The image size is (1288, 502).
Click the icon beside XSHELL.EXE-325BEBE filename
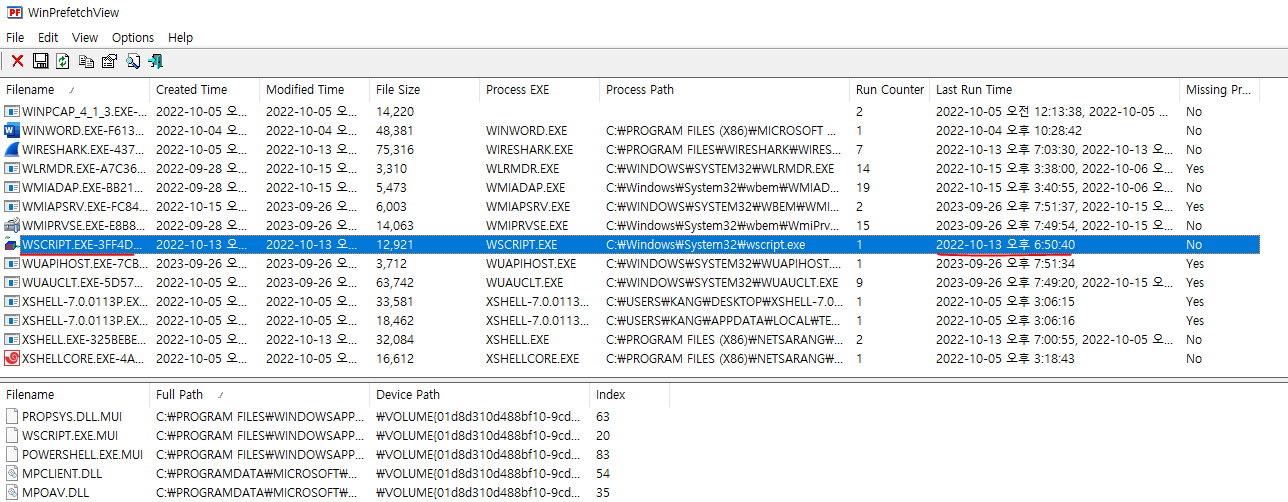click(12, 340)
